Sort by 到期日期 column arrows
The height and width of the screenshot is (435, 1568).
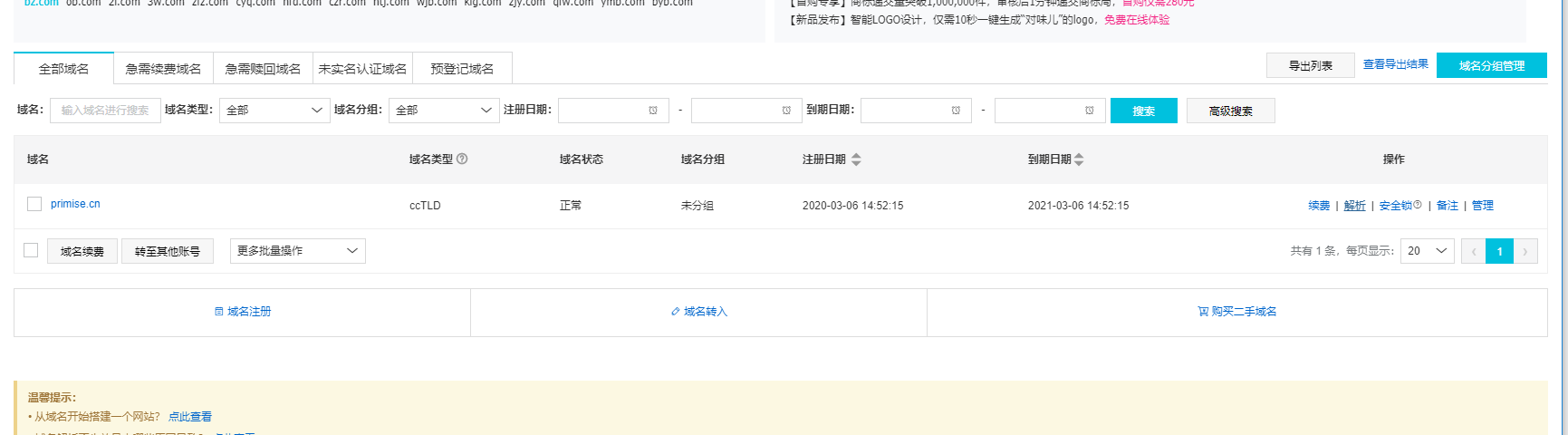[x=1079, y=159]
